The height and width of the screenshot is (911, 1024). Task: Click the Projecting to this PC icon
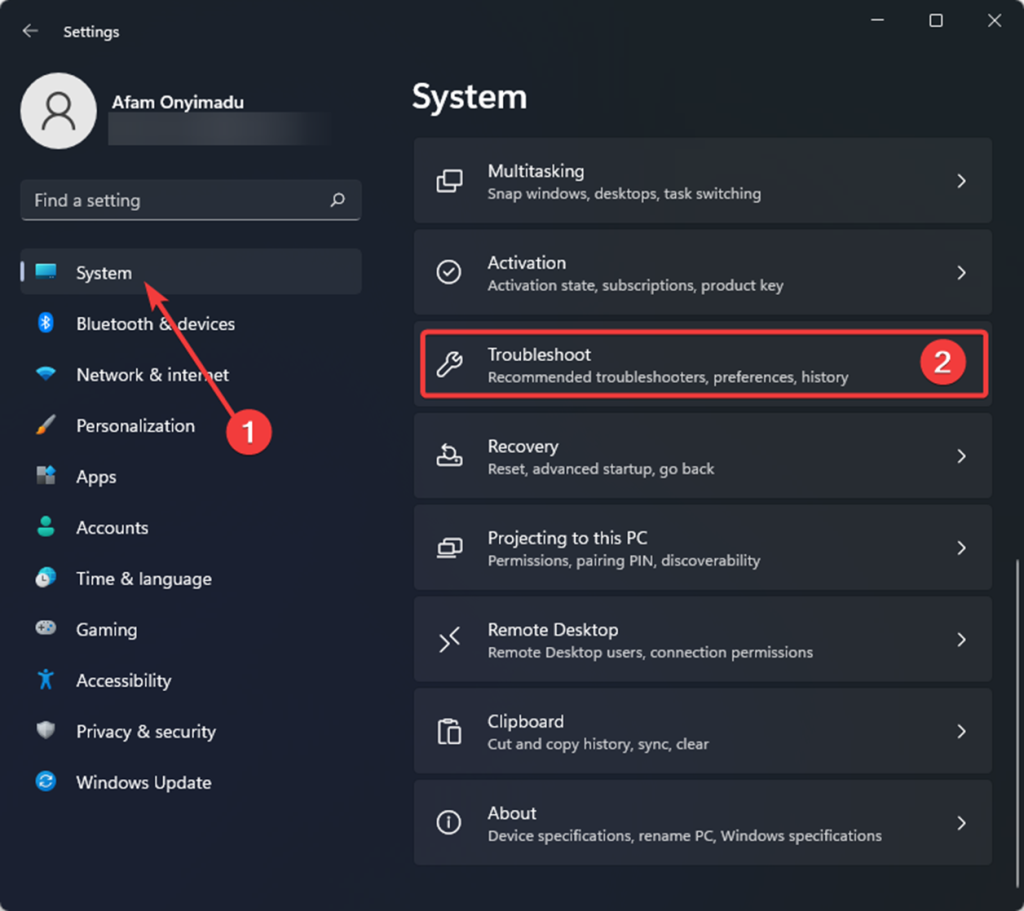point(449,547)
